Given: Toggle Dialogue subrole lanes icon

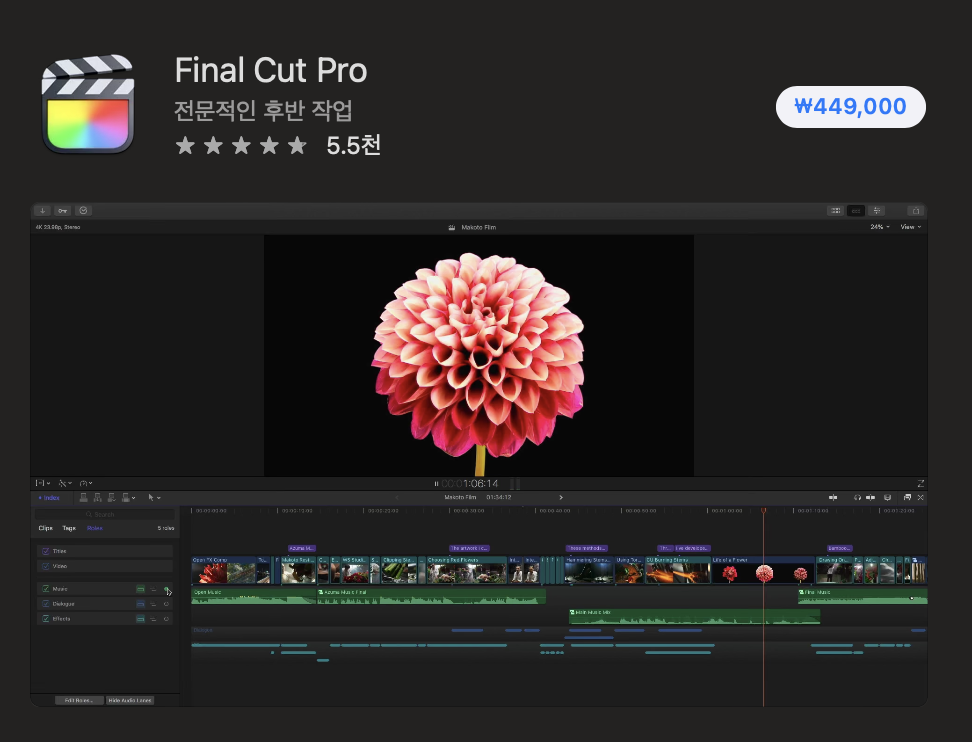Looking at the screenshot, I should [153, 604].
